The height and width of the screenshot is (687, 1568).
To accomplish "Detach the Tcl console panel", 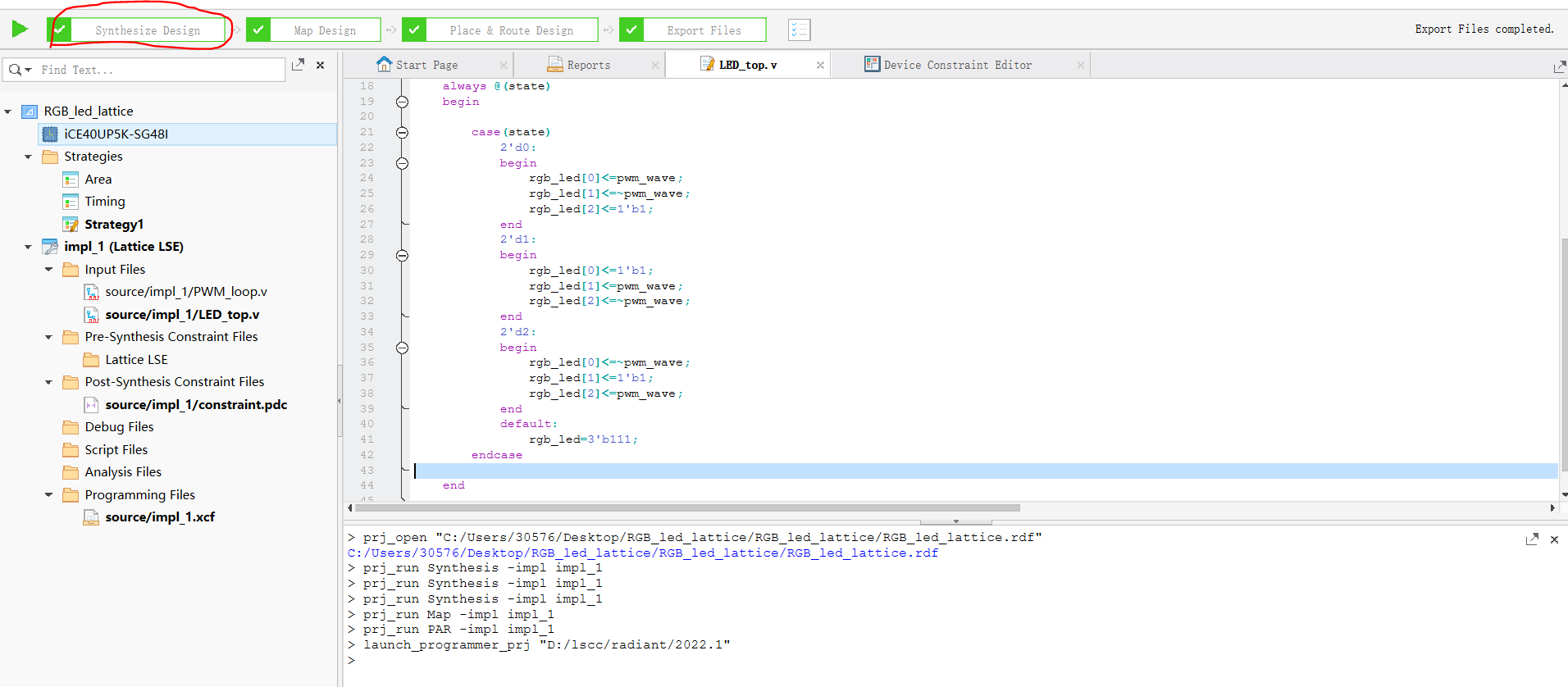I will pos(1532,539).
